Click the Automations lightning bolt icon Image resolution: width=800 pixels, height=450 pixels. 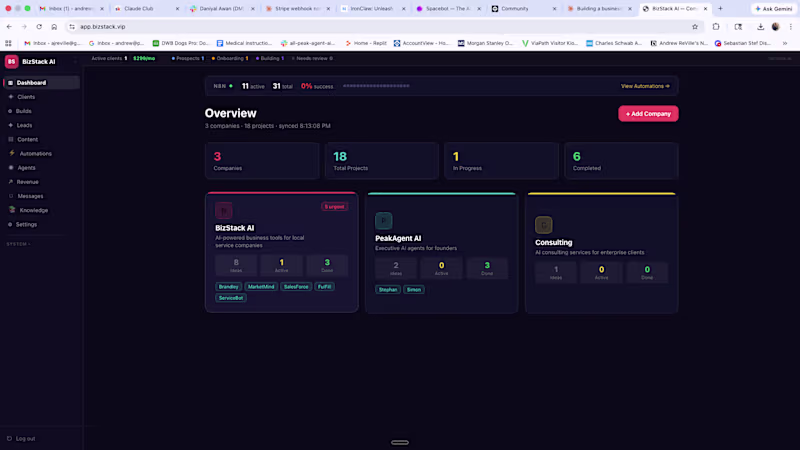12,153
